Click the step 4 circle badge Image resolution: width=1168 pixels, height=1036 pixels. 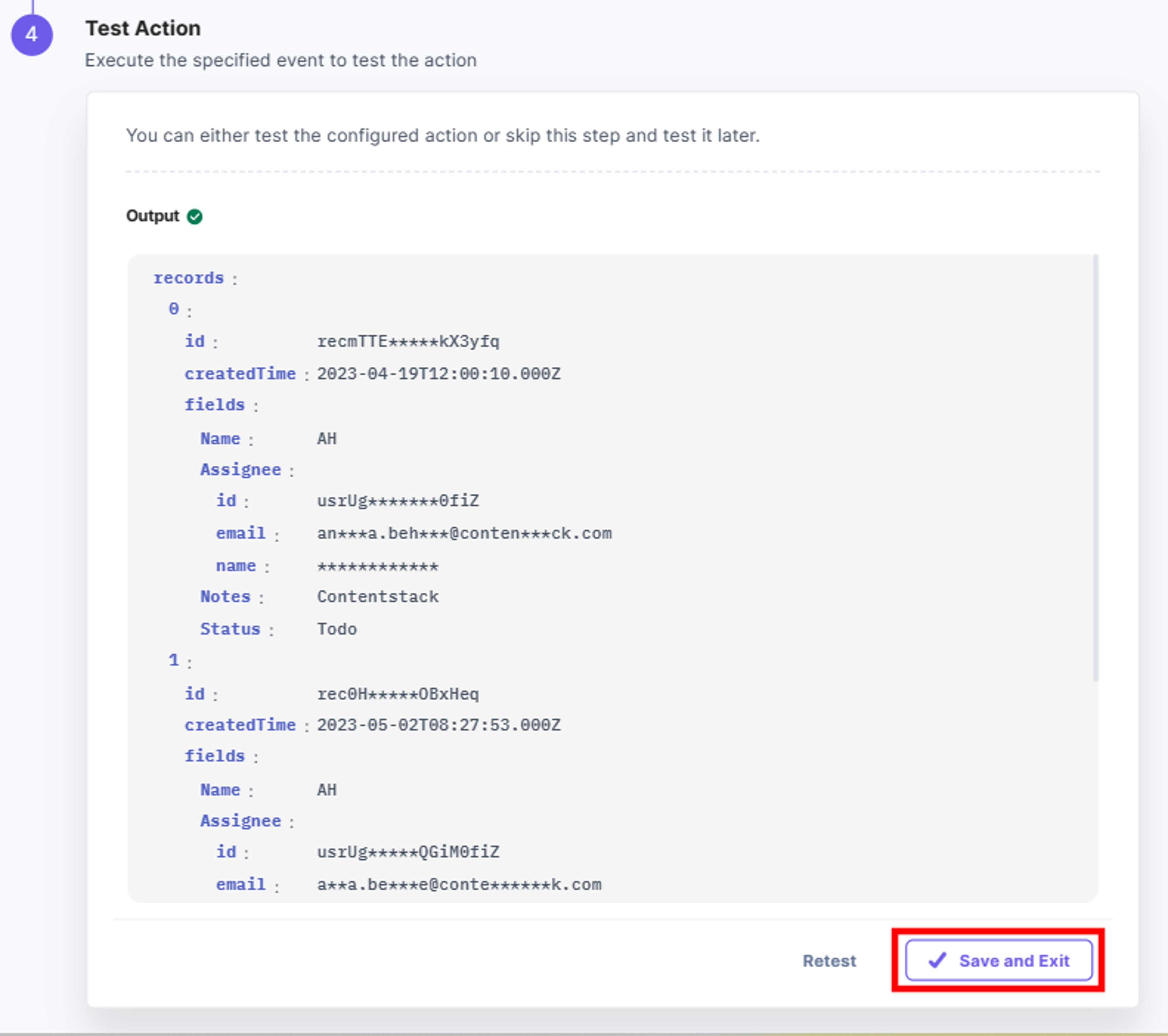pos(32,35)
